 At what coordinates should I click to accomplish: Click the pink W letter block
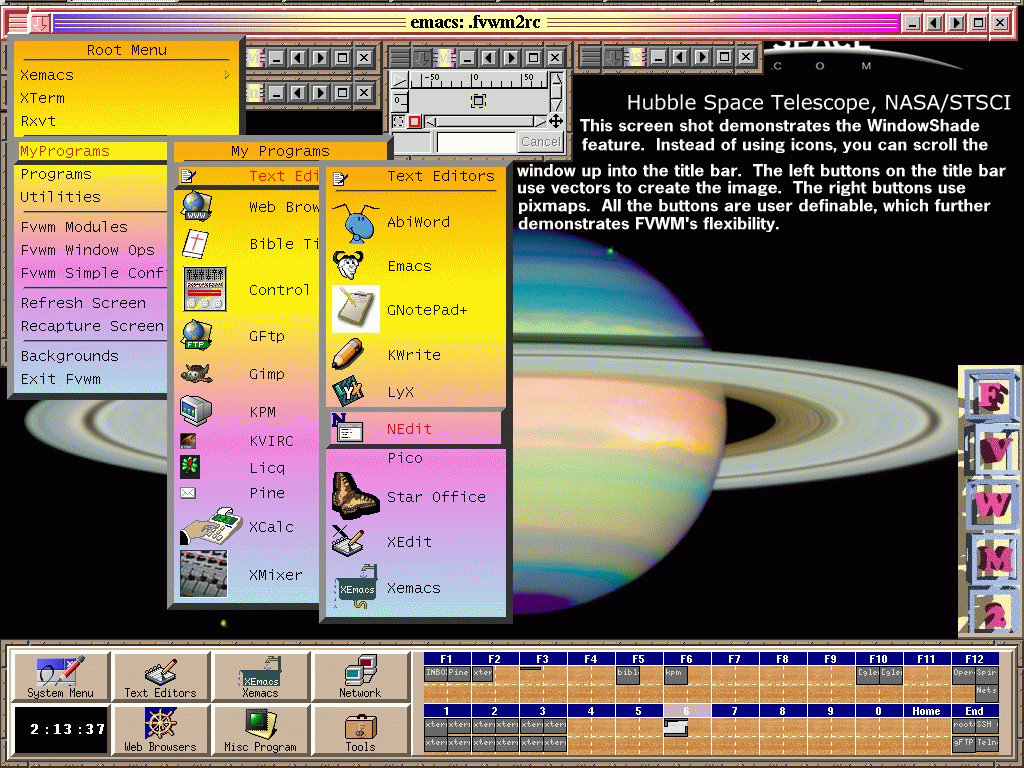point(991,505)
